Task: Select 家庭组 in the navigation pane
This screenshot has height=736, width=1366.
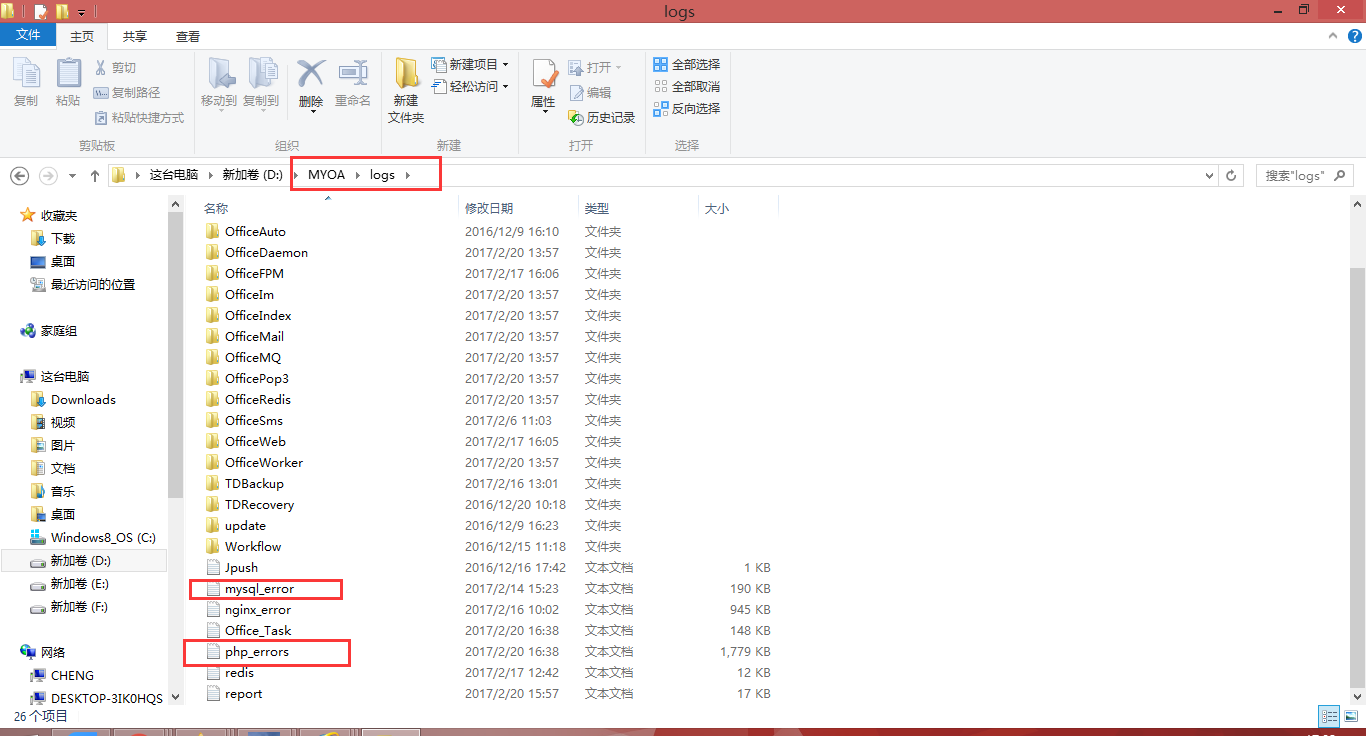Action: tap(59, 330)
